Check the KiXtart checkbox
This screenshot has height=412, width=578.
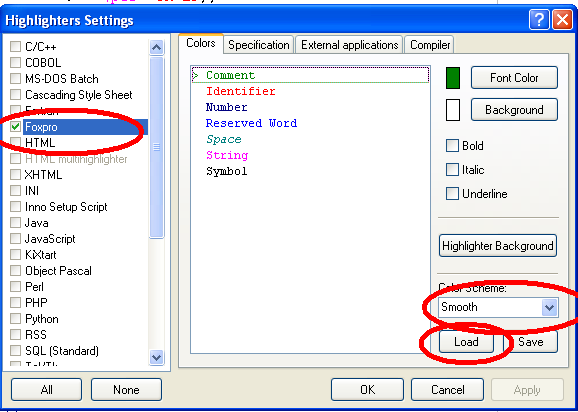(15, 254)
